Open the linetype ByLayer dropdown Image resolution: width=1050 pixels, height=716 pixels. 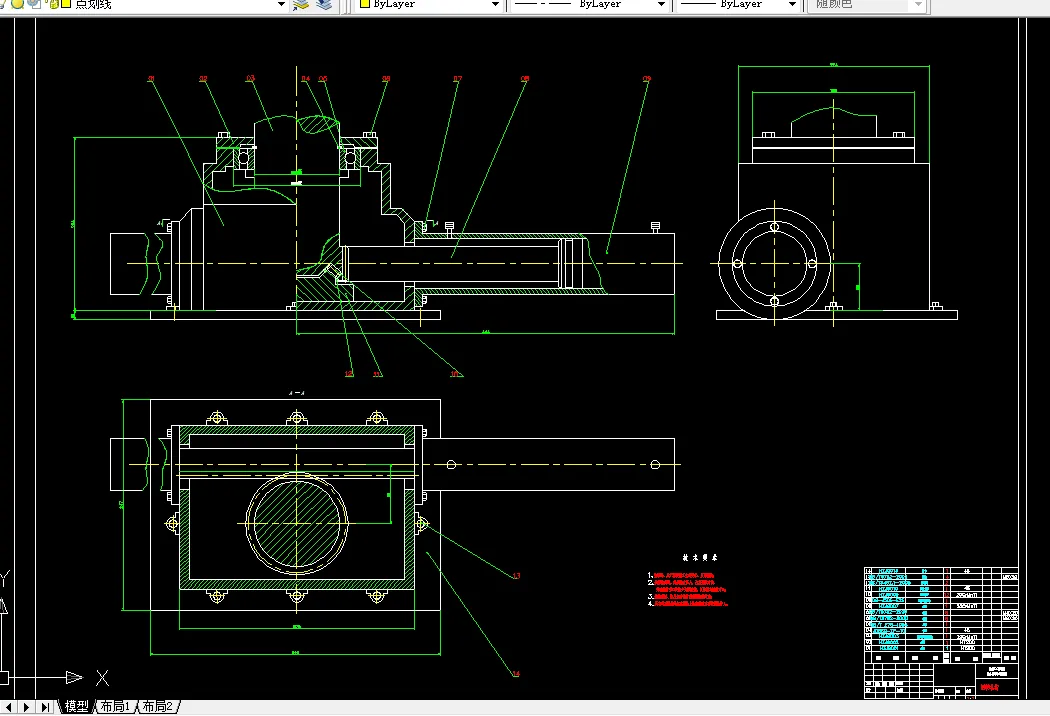point(661,4)
